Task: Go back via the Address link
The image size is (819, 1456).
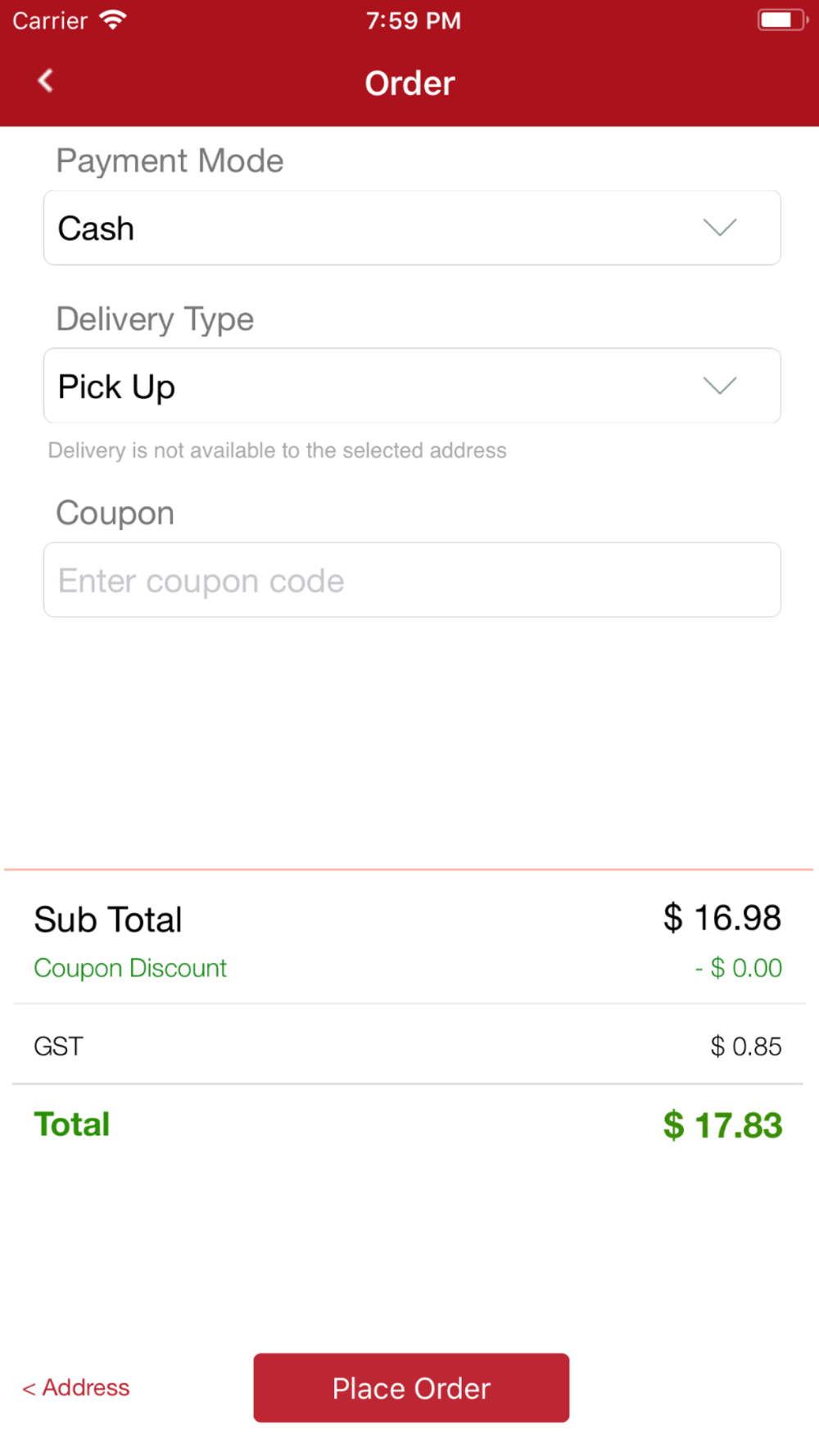Action: click(75, 1387)
